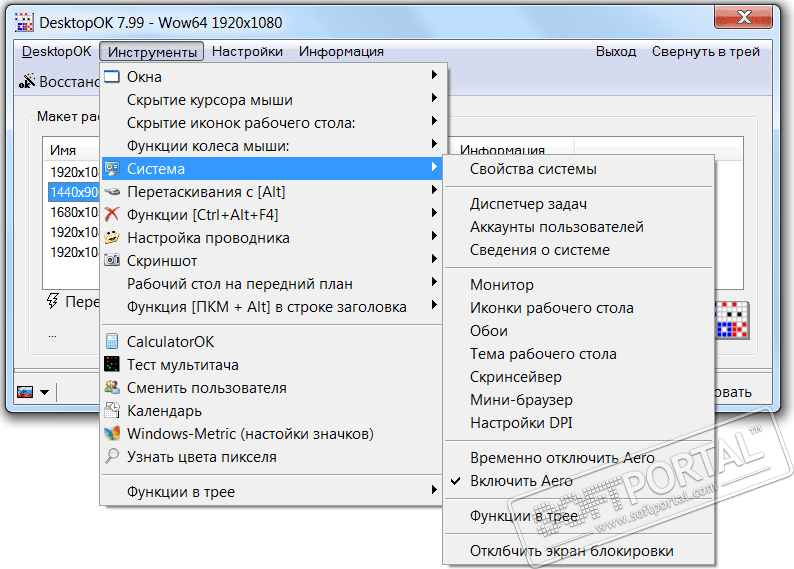Expand Скрытие иконок рабочего стола arrow
This screenshot has width=794, height=569.
(434, 120)
